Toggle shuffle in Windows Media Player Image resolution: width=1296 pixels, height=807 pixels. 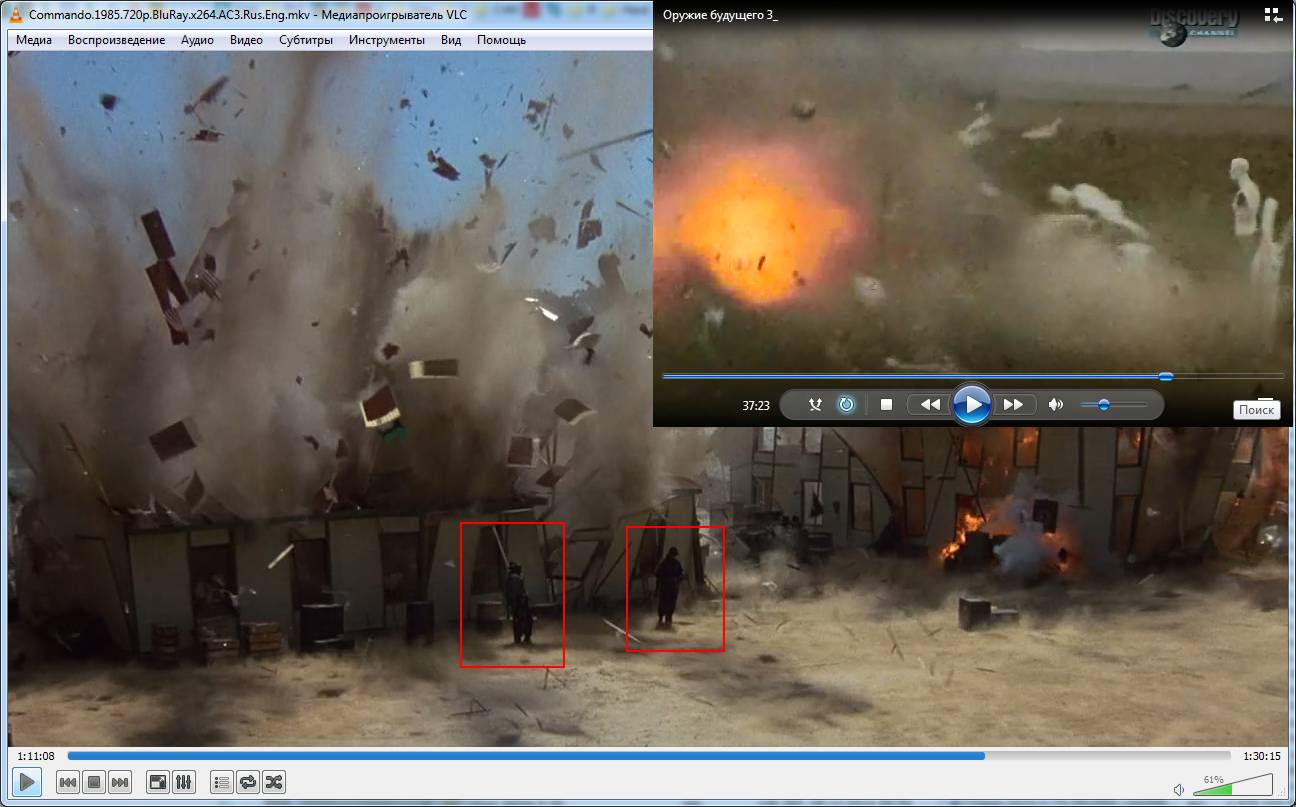pyautogui.click(x=815, y=405)
